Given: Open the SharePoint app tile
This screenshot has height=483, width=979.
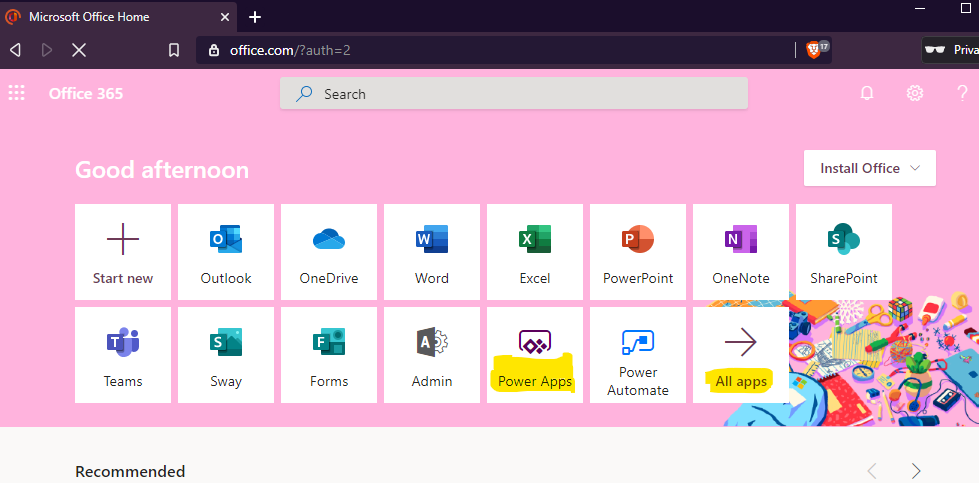Looking at the screenshot, I should coord(844,252).
